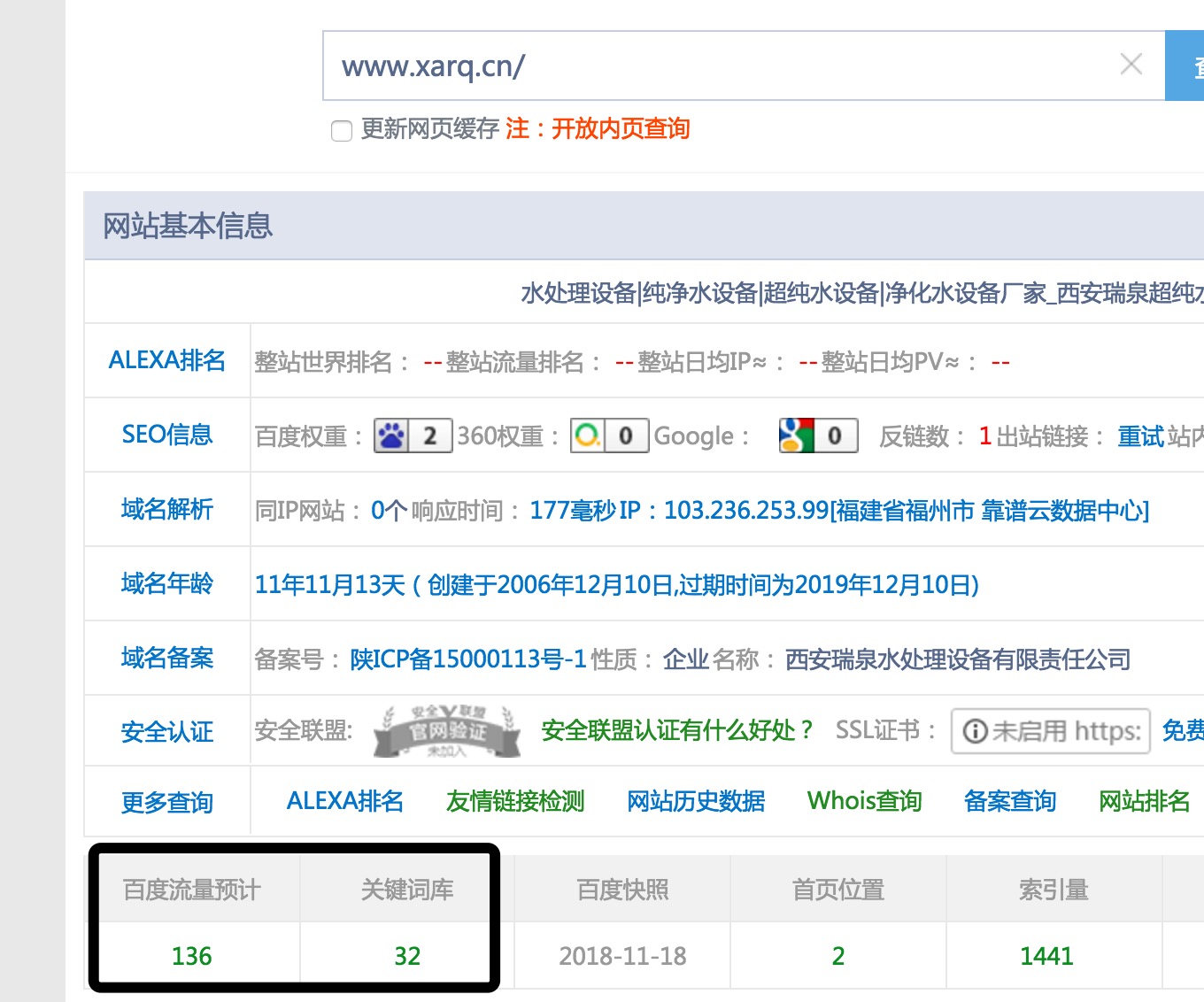
Task: Click the backlink count 1
Action: coord(984,436)
